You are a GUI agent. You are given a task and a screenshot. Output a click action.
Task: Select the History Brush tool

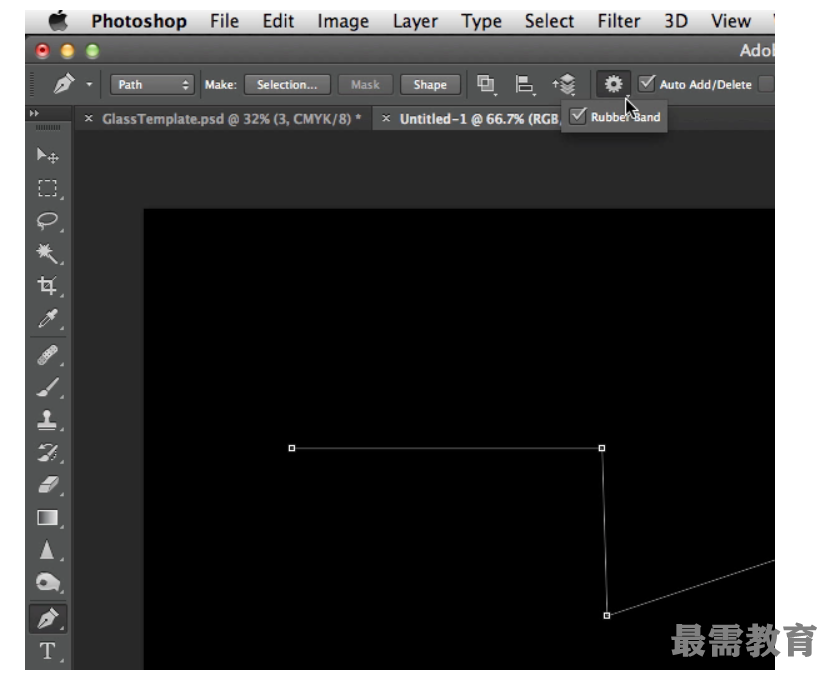tap(47, 453)
